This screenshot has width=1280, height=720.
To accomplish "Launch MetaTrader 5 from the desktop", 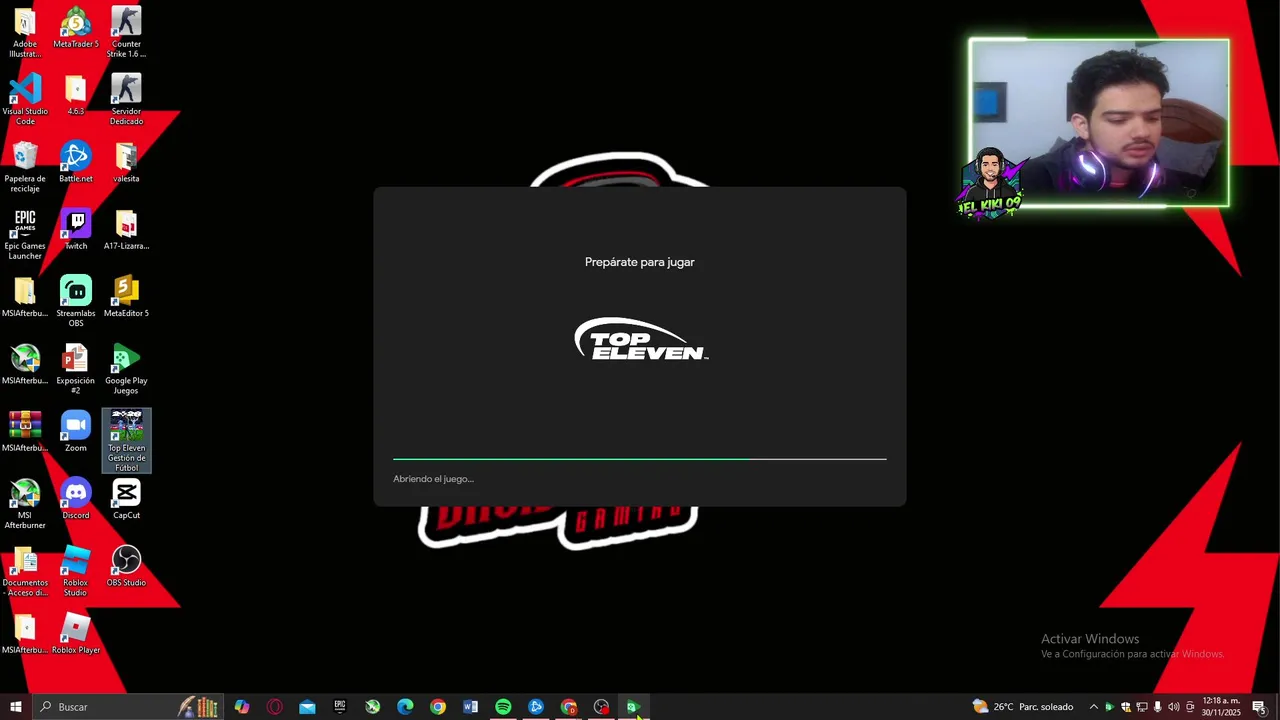I will (76, 28).
